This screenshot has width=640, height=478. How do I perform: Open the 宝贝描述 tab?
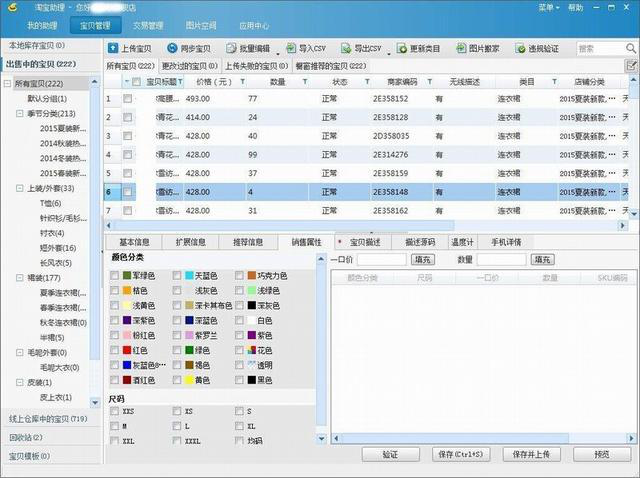point(366,242)
